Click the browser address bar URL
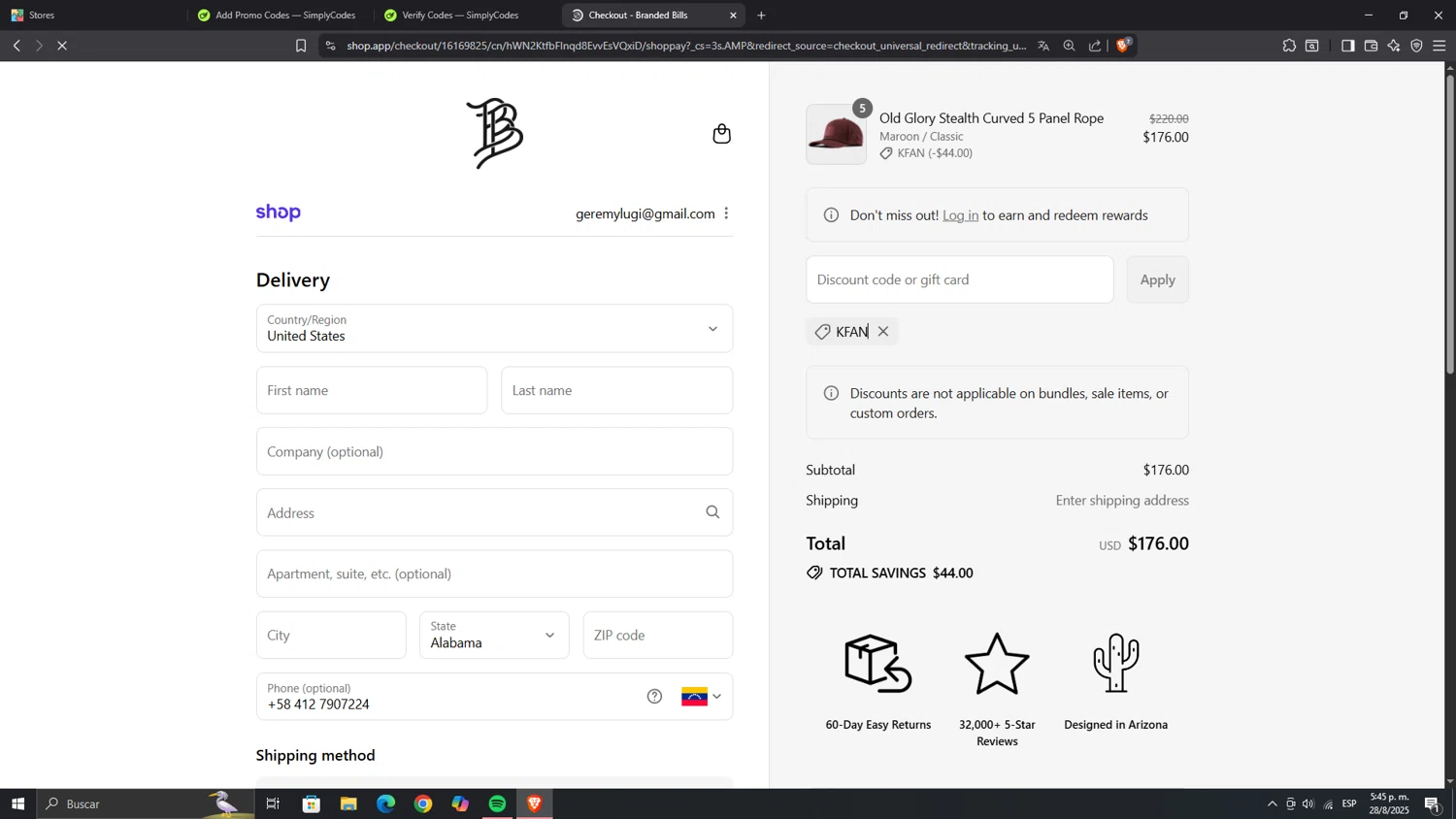The width and height of the screenshot is (1456, 819). [686, 46]
